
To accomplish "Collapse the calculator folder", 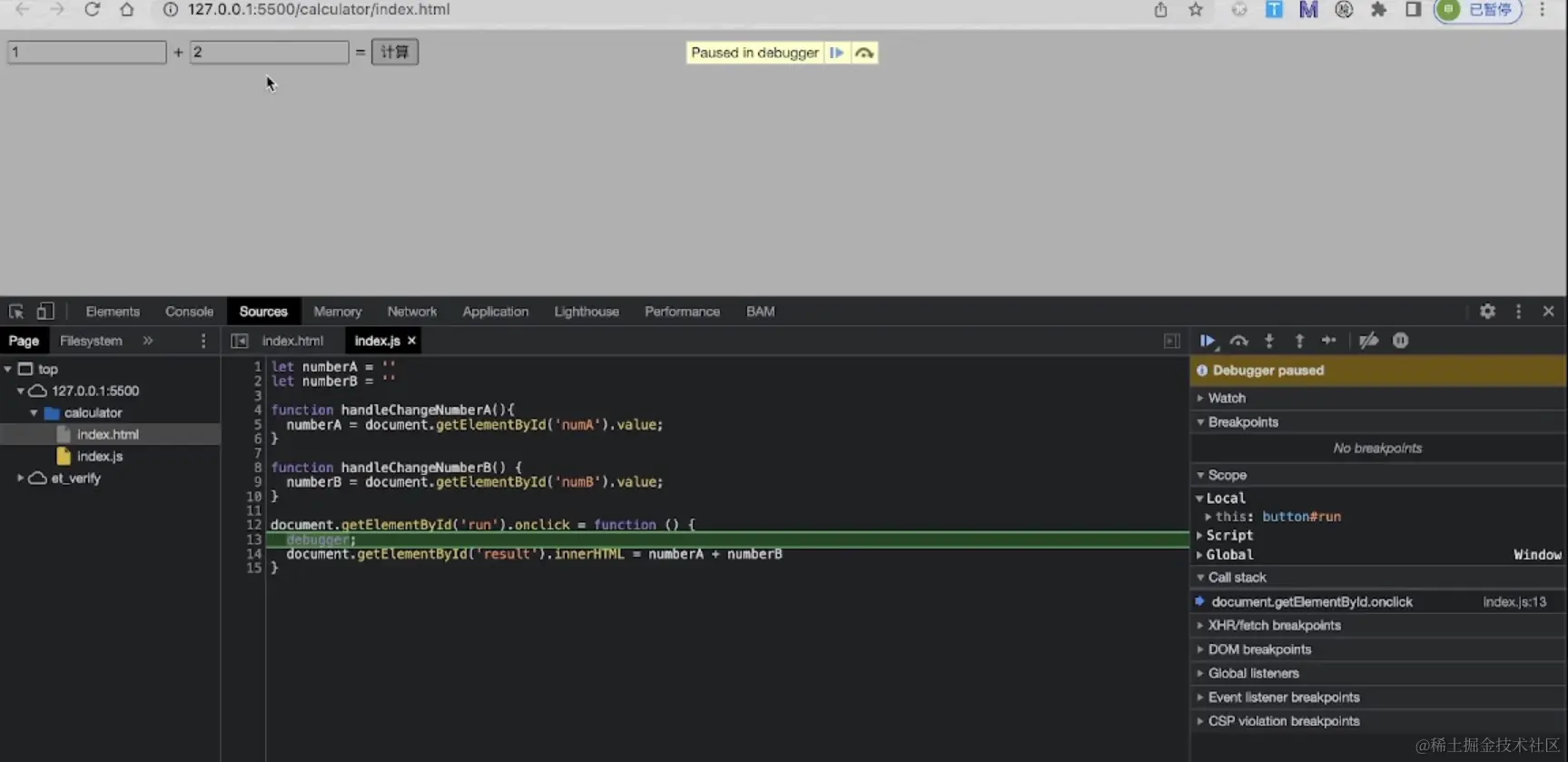I will pos(34,412).
